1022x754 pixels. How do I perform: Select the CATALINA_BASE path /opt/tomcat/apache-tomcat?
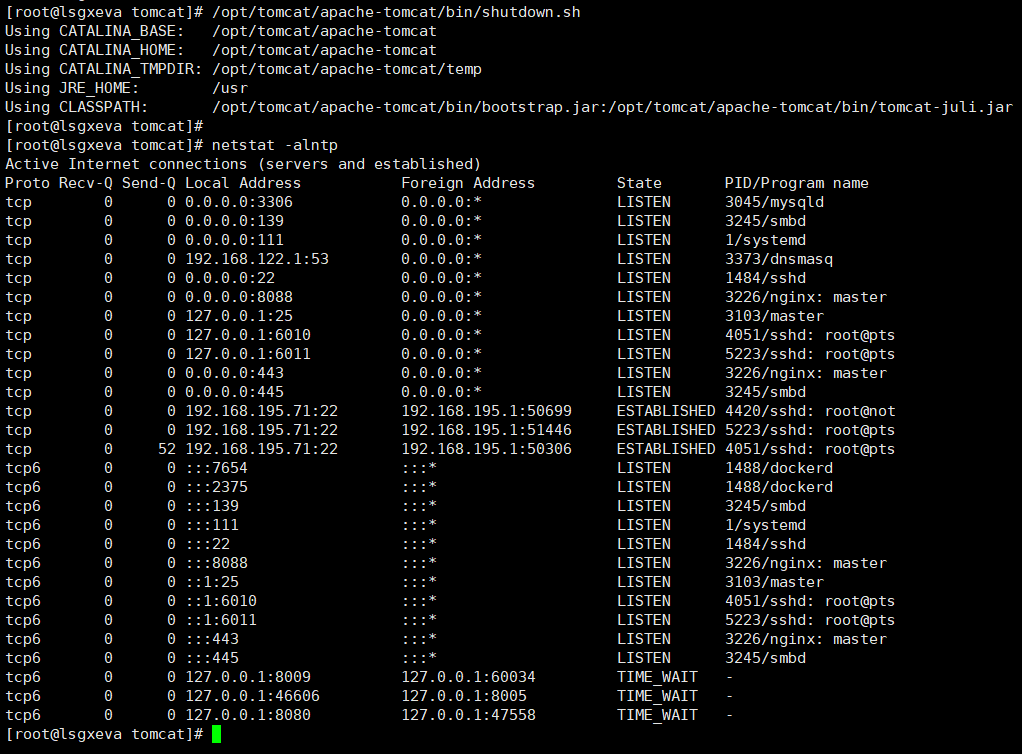324,31
